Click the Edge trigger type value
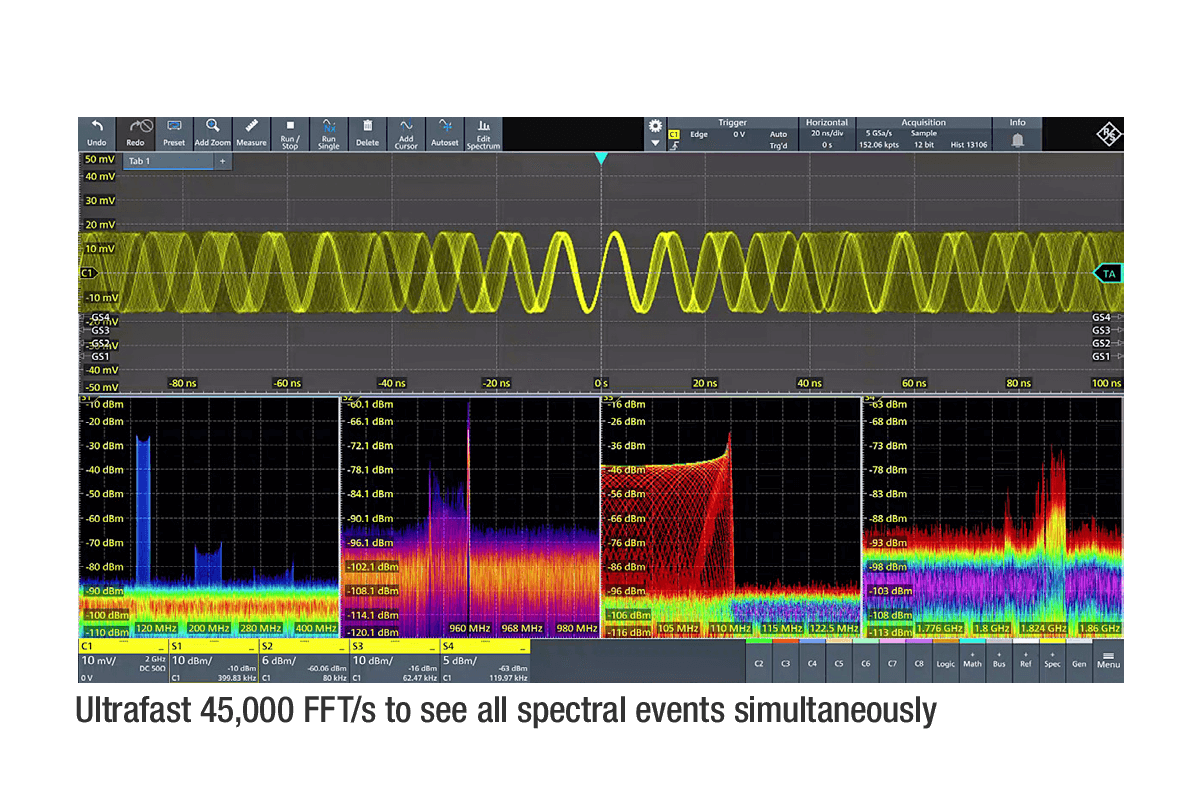Image resolution: width=1200 pixels, height=800 pixels. (x=697, y=133)
